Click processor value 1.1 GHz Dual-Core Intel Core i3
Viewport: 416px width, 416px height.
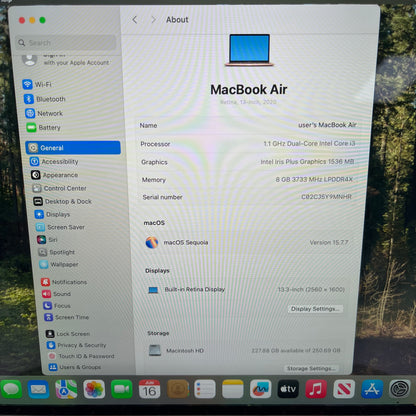(x=309, y=143)
